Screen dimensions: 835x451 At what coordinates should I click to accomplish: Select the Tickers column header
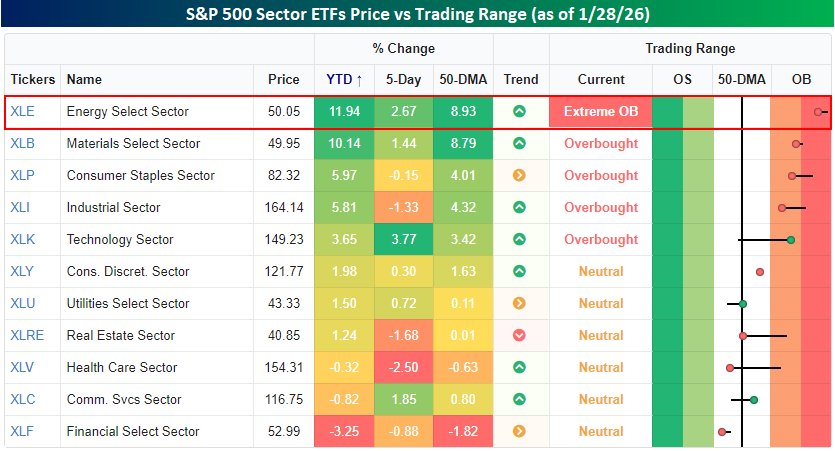pyautogui.click(x=33, y=80)
